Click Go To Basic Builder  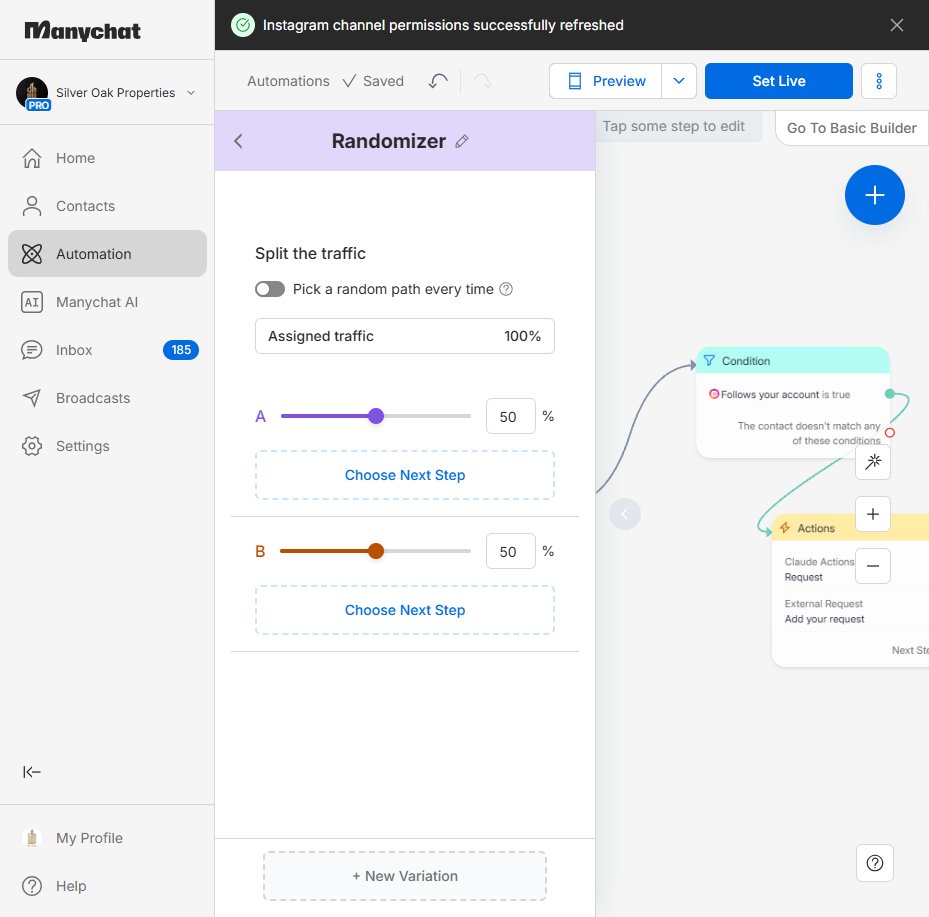(851, 128)
